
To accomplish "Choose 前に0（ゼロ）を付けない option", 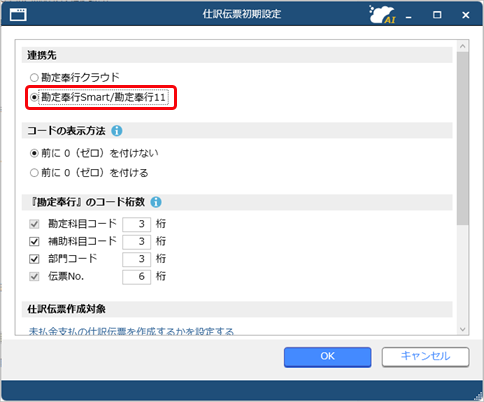I will tap(34, 153).
